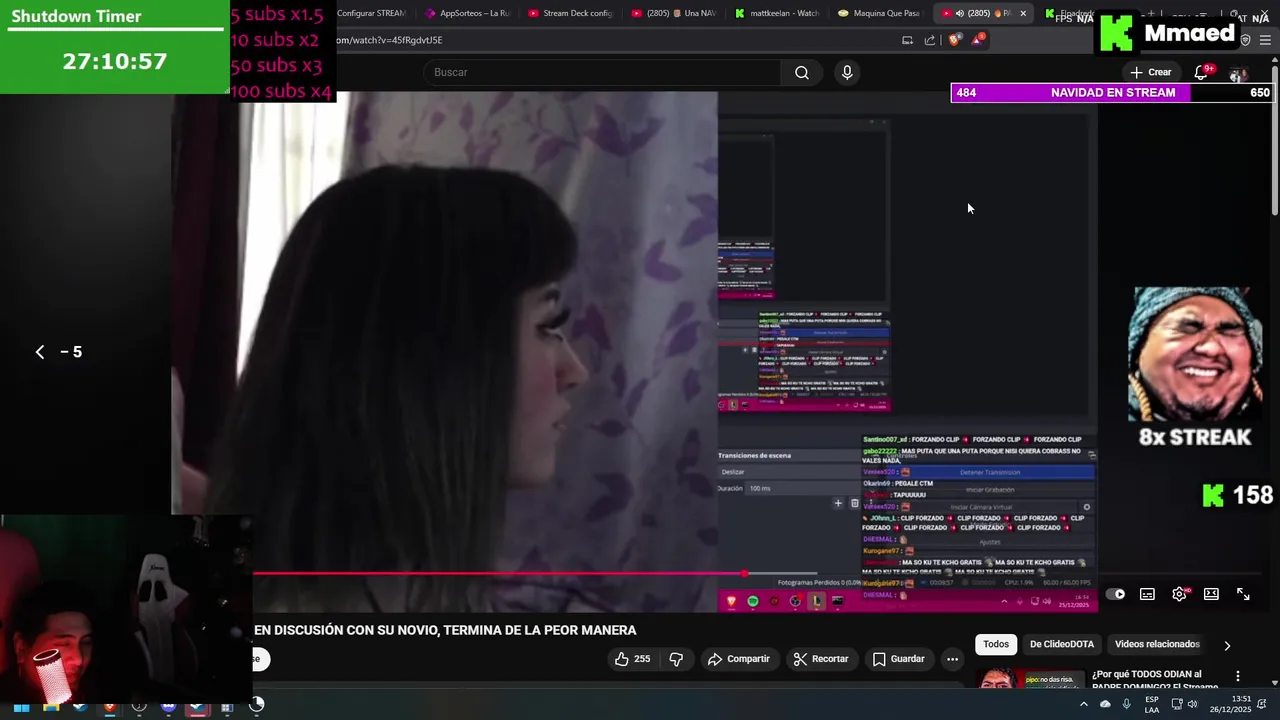The image size is (1280, 720).
Task: Click the microphone tray icon
Action: pyautogui.click(x=1127, y=704)
